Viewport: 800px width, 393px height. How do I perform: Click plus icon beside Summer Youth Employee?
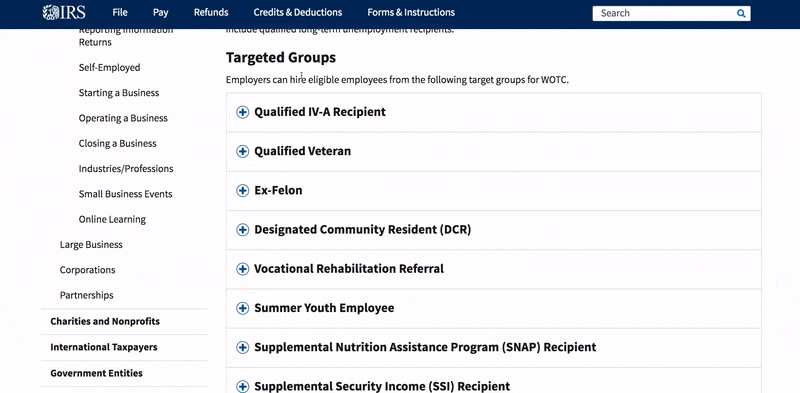[x=242, y=308]
